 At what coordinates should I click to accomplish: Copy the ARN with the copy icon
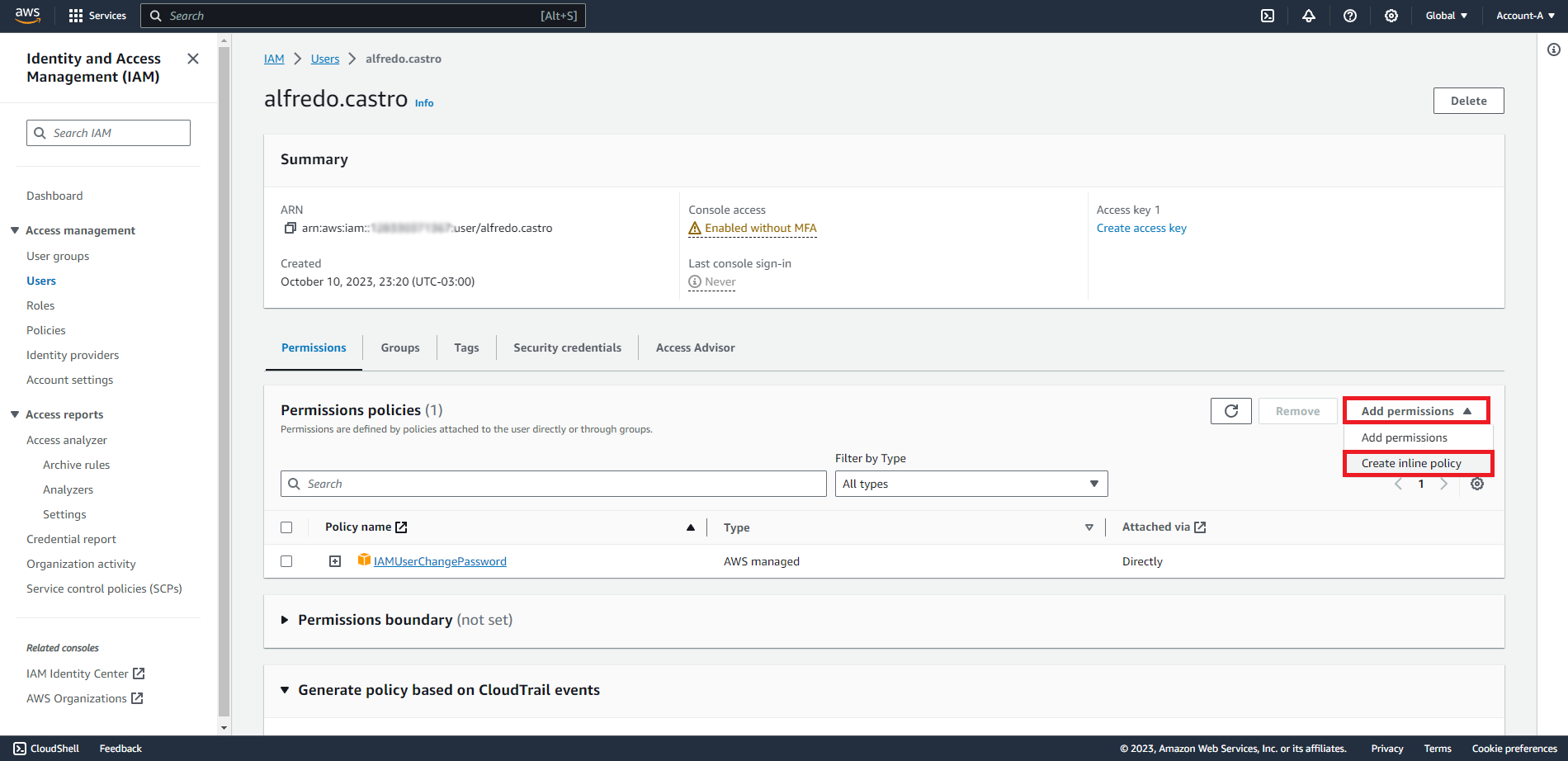290,228
